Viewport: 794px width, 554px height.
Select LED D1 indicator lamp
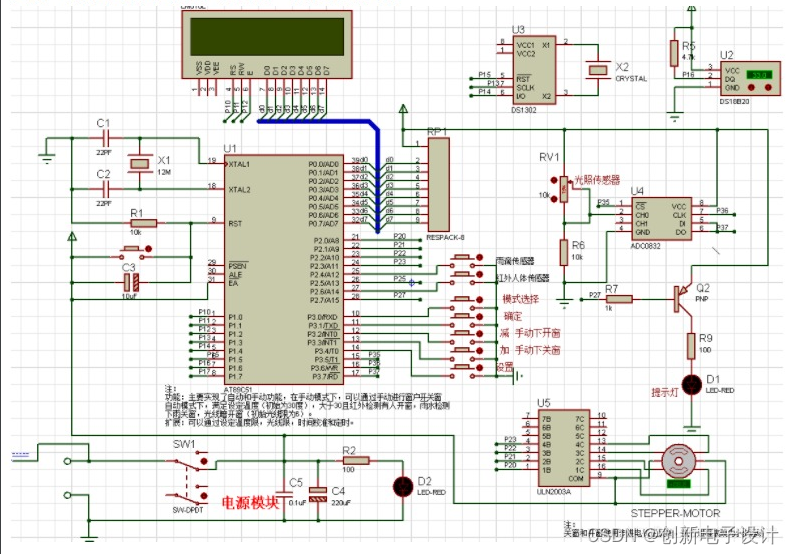[x=692, y=385]
